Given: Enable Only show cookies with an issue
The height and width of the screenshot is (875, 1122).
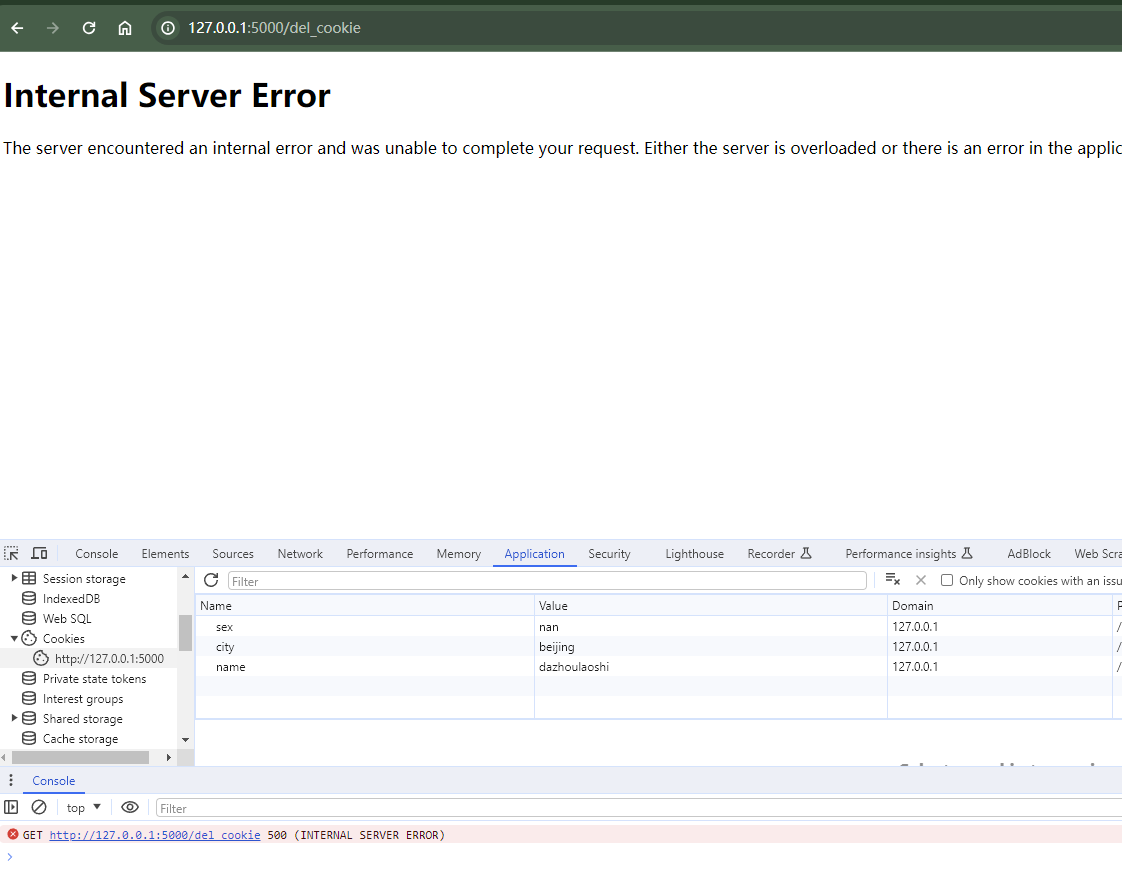Looking at the screenshot, I should (947, 580).
